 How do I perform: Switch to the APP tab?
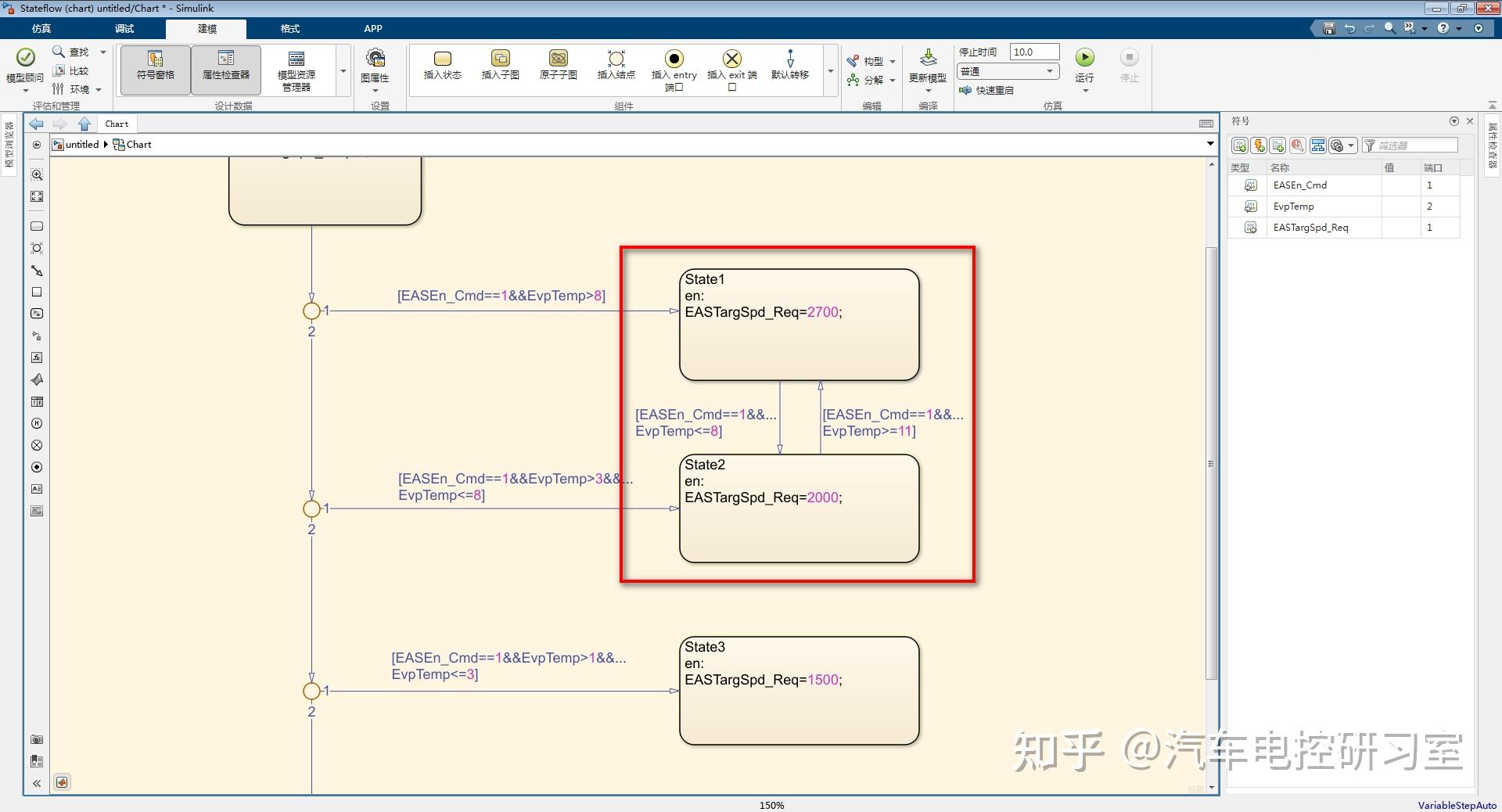coord(372,29)
